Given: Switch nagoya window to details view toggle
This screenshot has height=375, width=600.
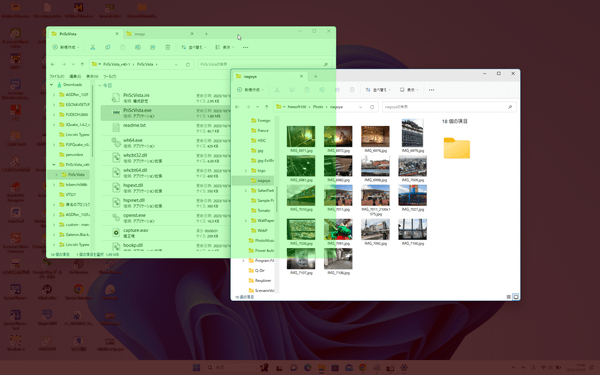Looking at the screenshot, I should pos(509,297).
